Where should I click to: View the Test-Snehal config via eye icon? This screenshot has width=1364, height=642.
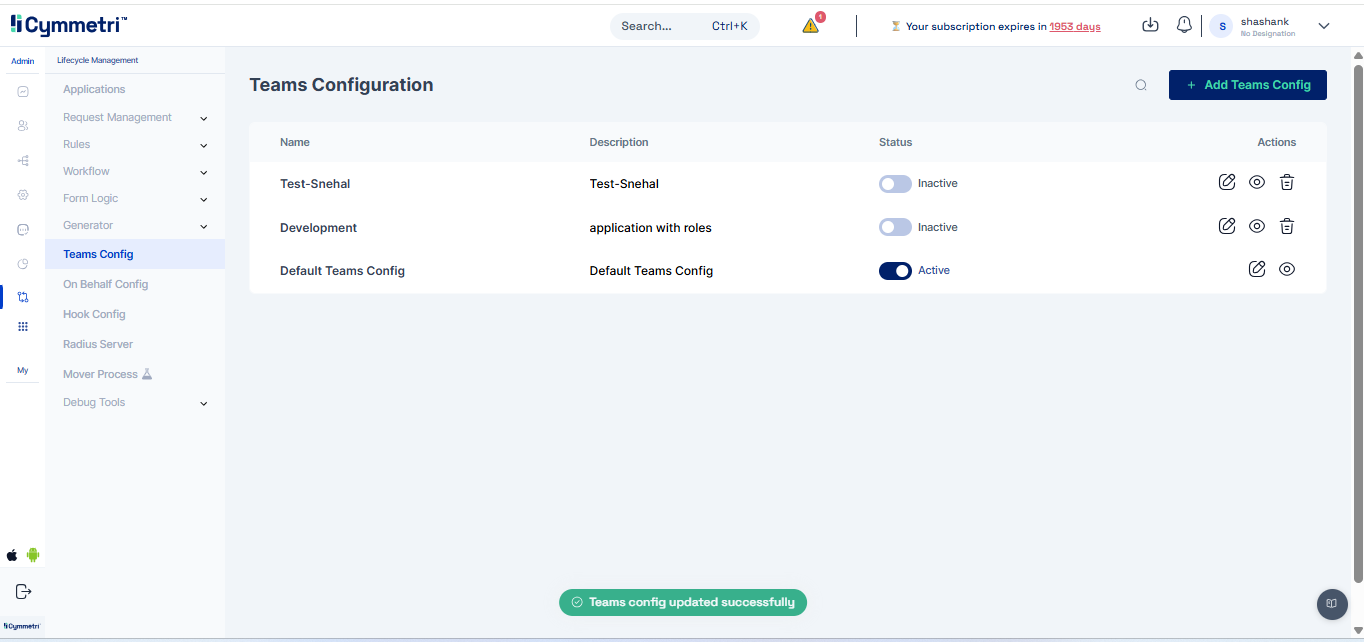tap(1257, 182)
